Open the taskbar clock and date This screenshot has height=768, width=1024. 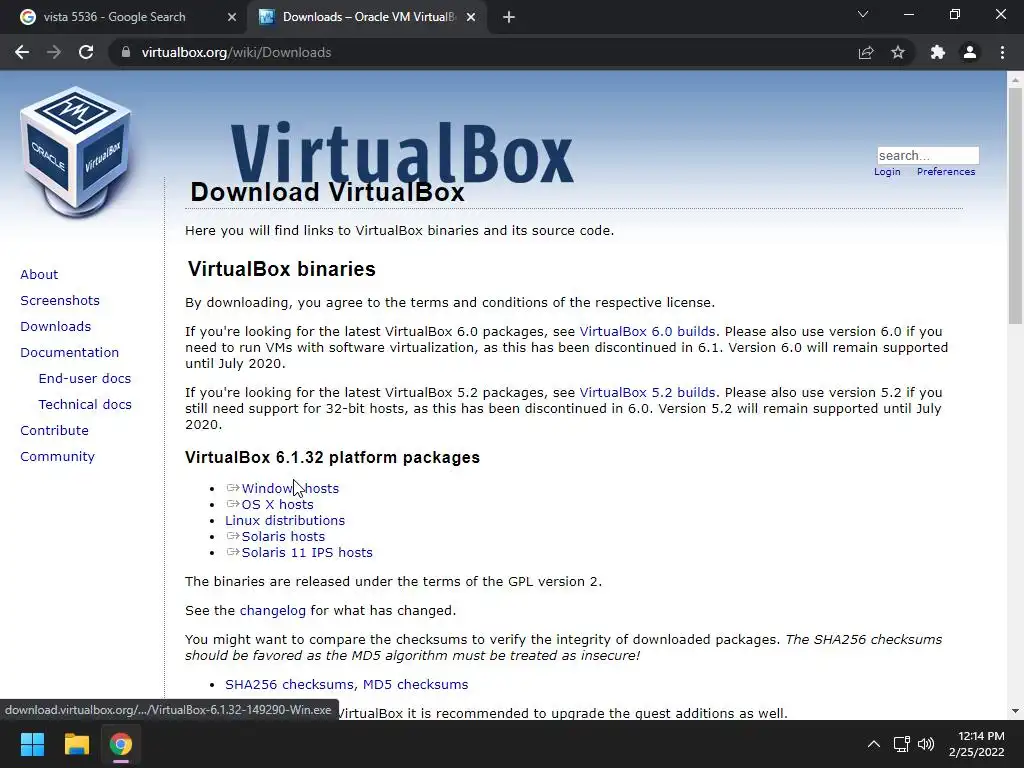pos(976,744)
